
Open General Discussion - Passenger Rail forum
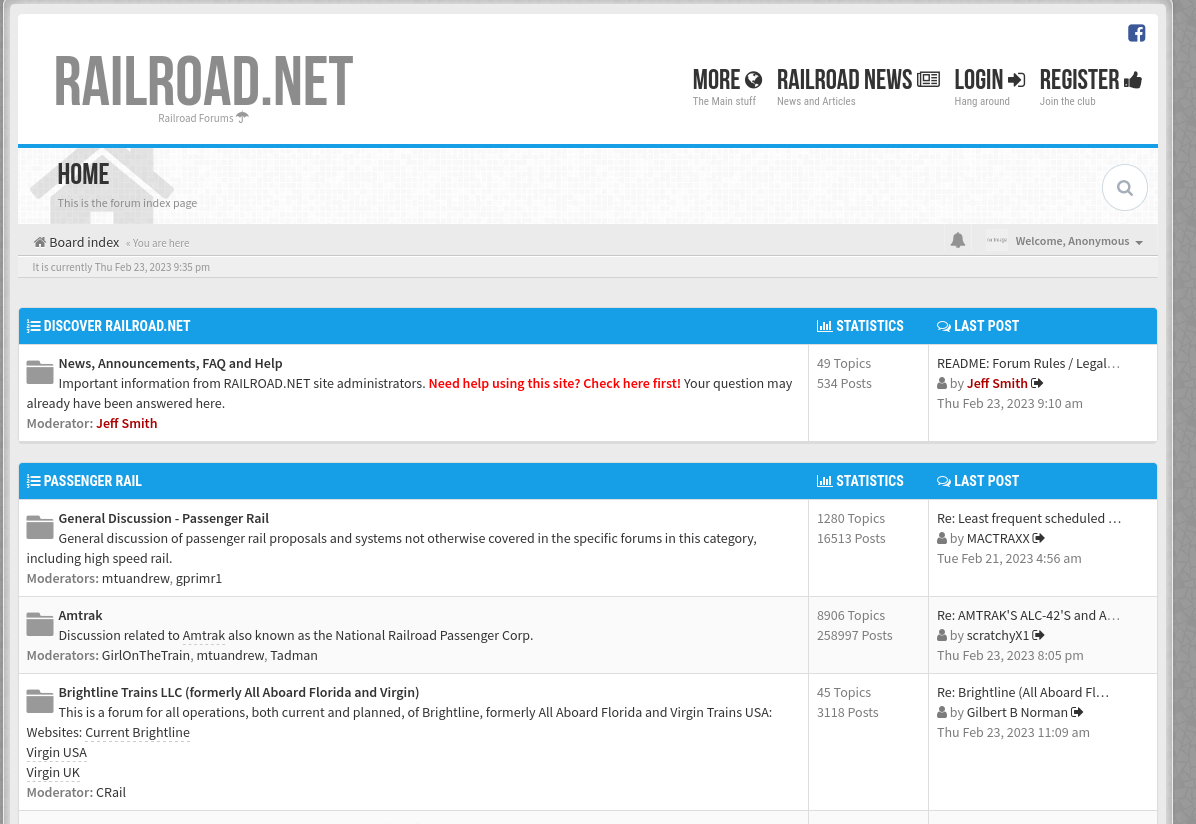[x=163, y=518]
